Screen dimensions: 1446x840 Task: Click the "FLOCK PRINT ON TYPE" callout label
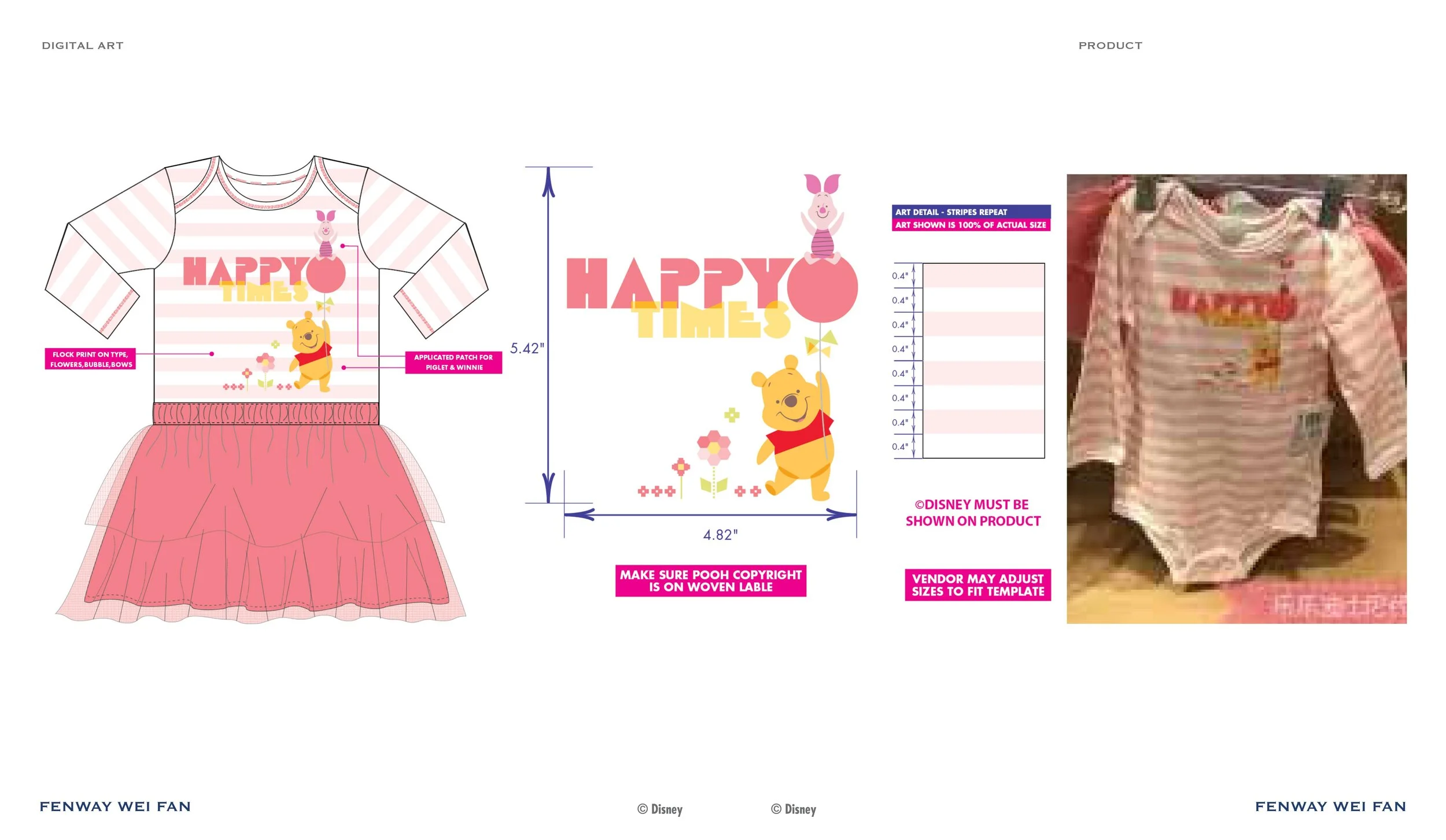pos(90,359)
